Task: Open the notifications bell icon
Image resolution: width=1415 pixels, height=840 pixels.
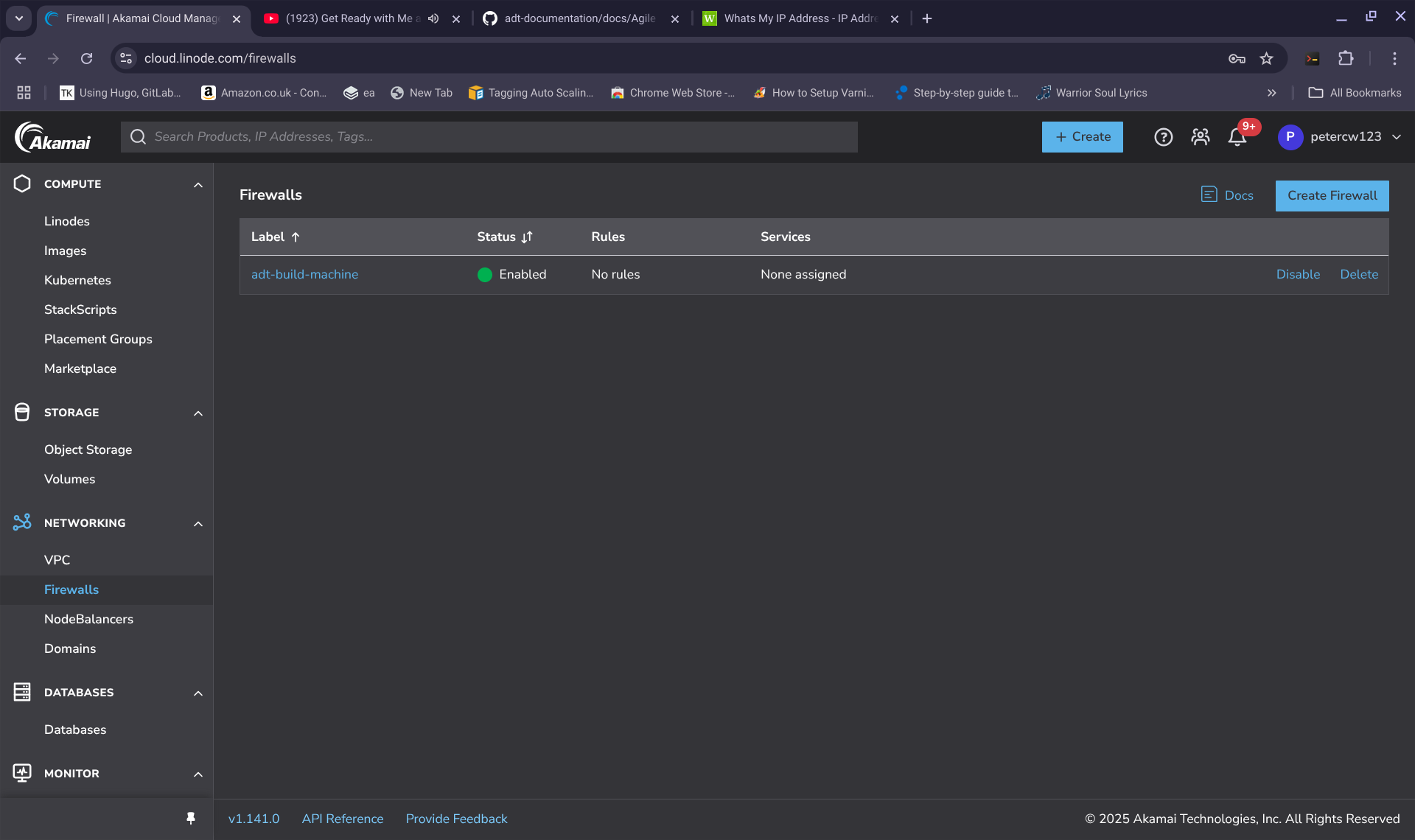Action: (1237, 137)
